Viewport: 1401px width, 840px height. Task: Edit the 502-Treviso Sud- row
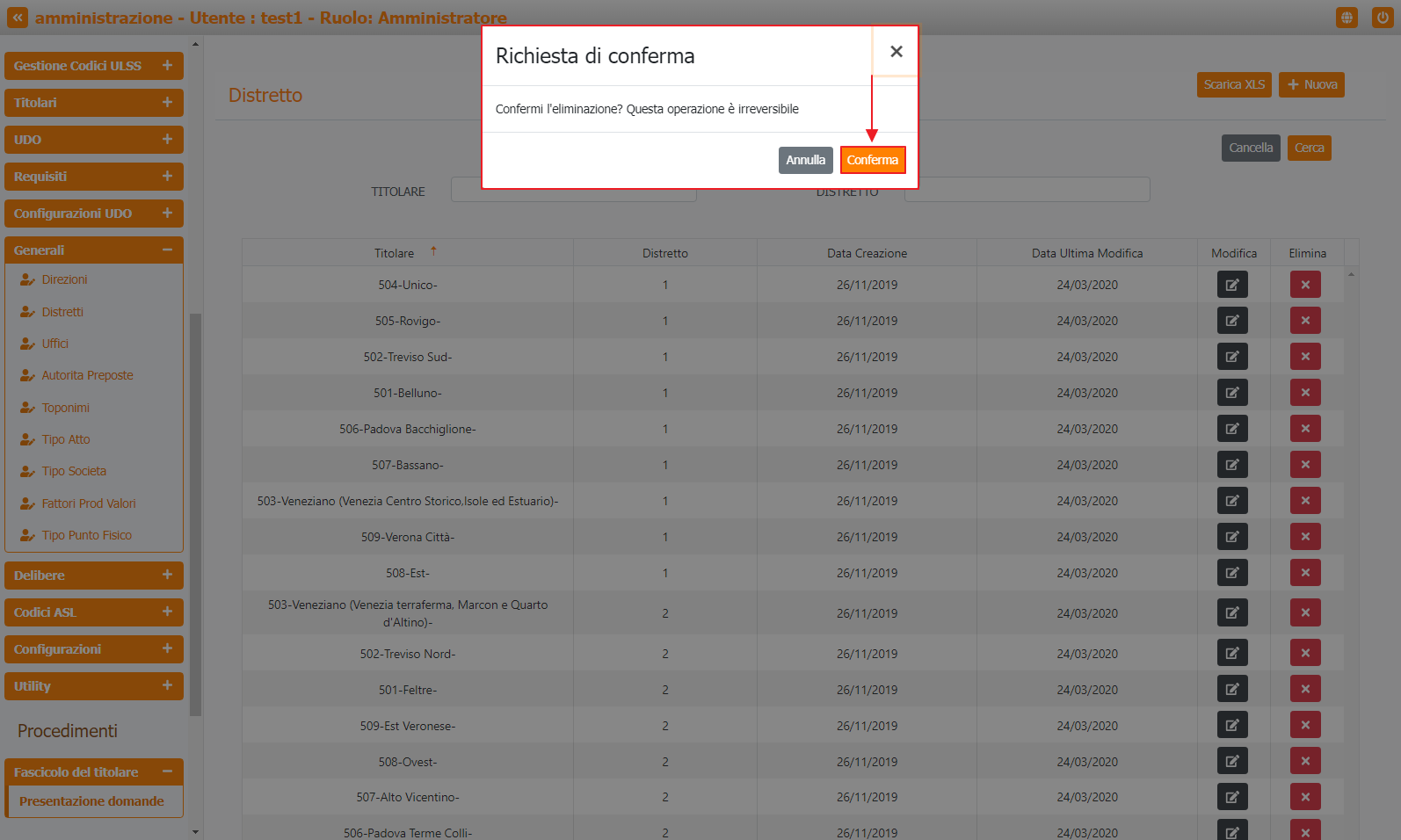[1232, 357]
